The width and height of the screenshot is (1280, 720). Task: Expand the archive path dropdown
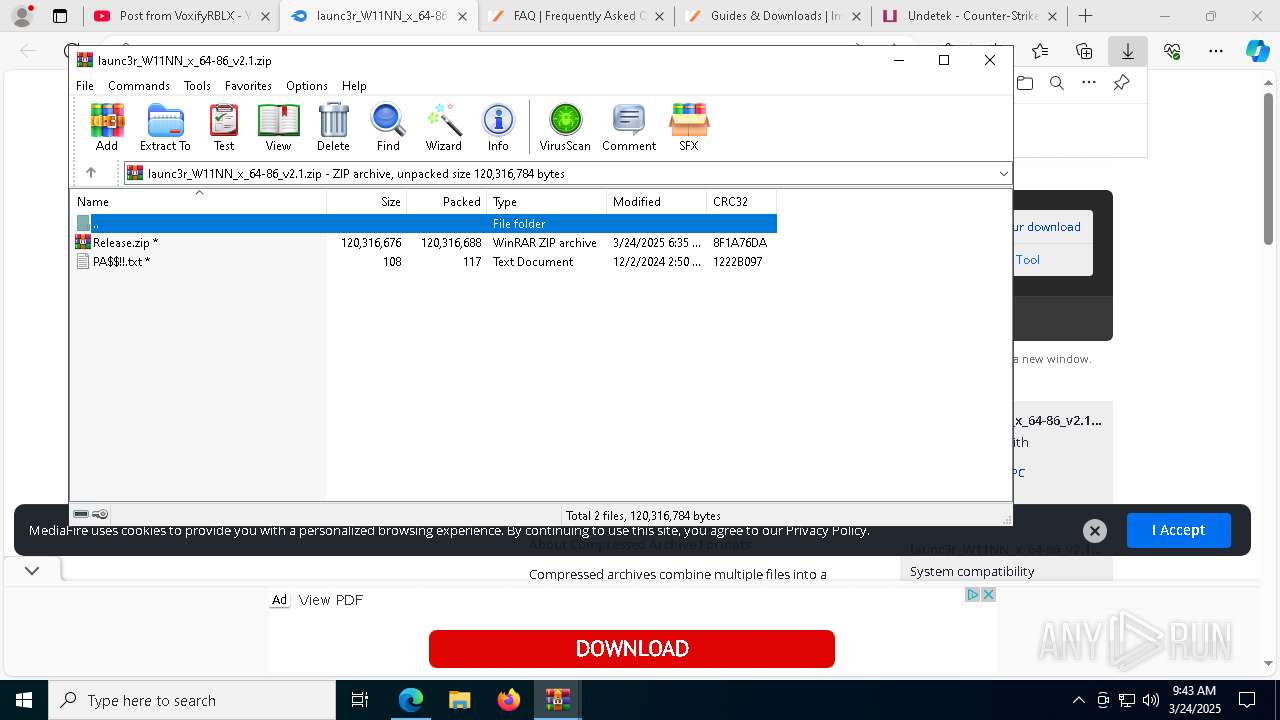[x=1003, y=174]
